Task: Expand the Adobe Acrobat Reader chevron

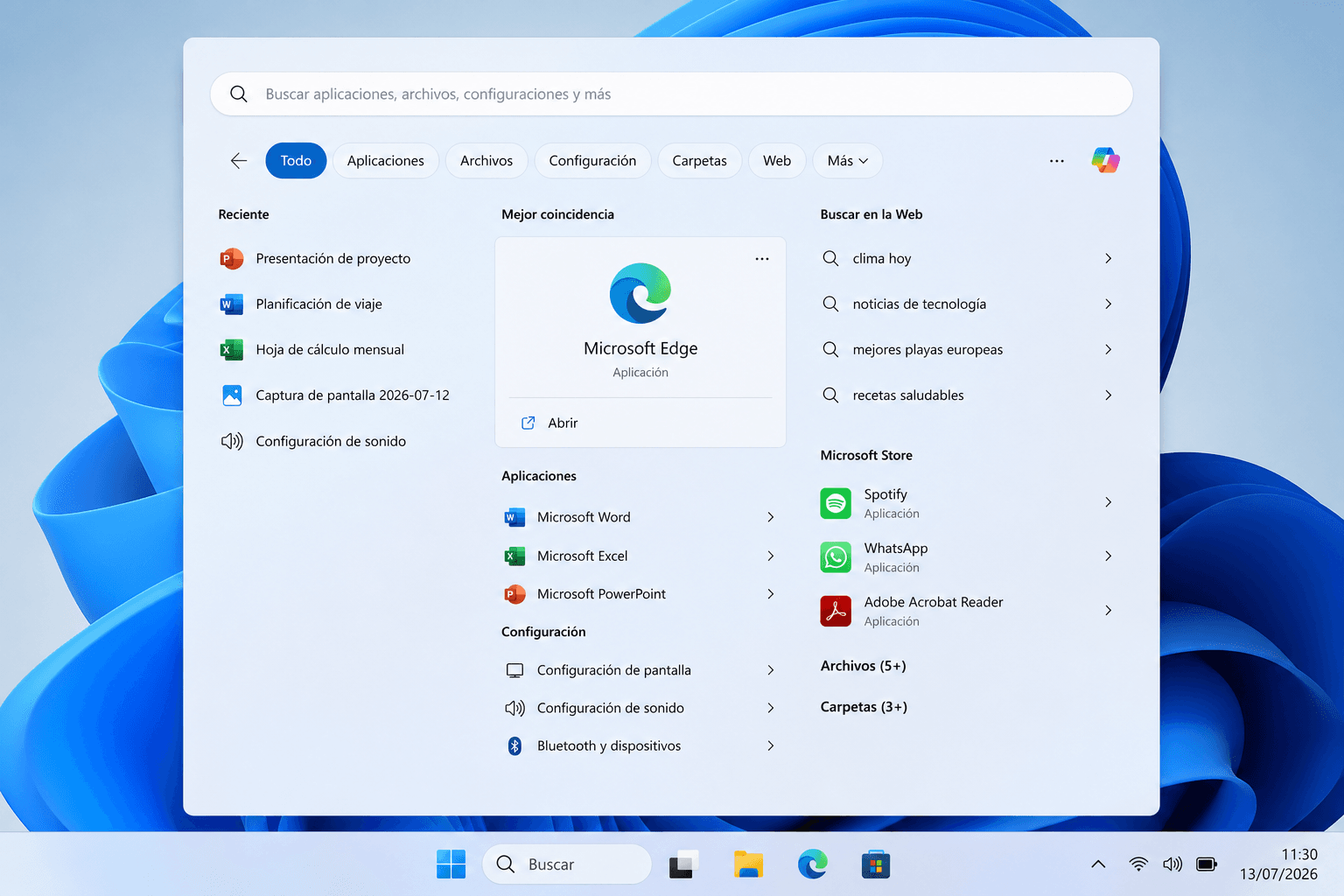Action: [1108, 611]
